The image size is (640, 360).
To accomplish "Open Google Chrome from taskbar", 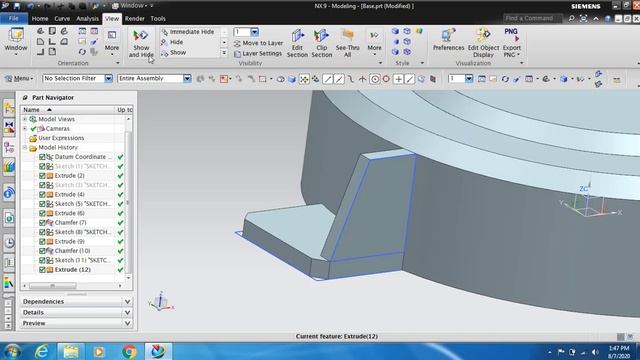I will tap(129, 351).
